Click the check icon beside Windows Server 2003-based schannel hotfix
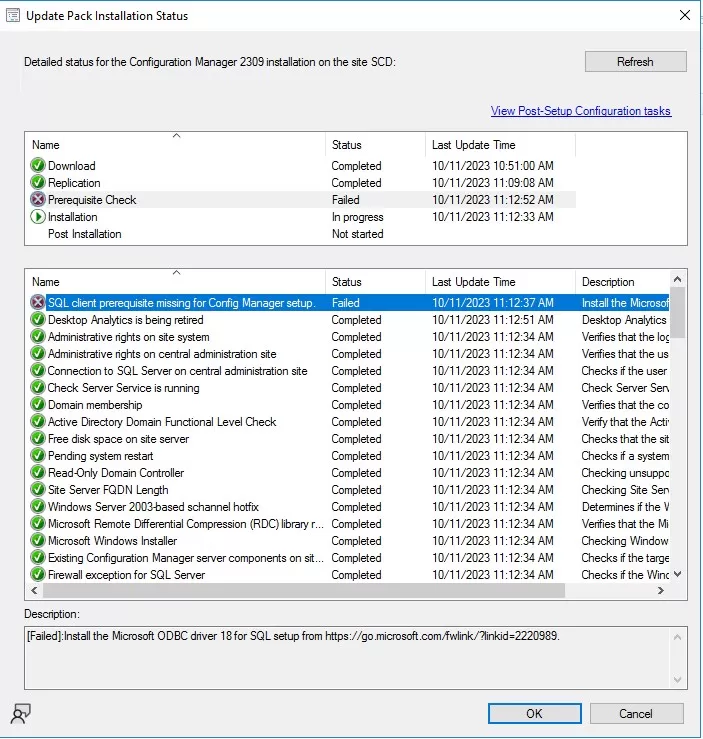This screenshot has height=739, width=703. pyautogui.click(x=38, y=506)
